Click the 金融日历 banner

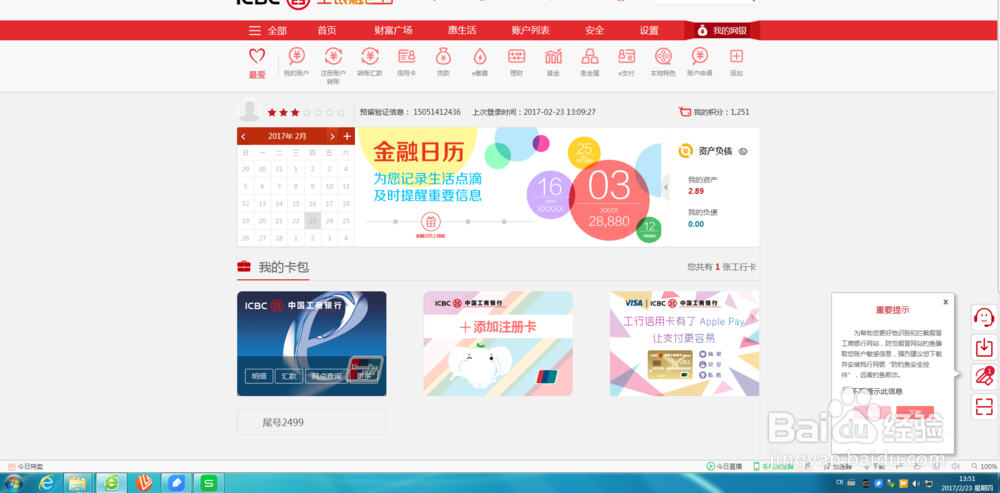pyautogui.click(x=513, y=187)
